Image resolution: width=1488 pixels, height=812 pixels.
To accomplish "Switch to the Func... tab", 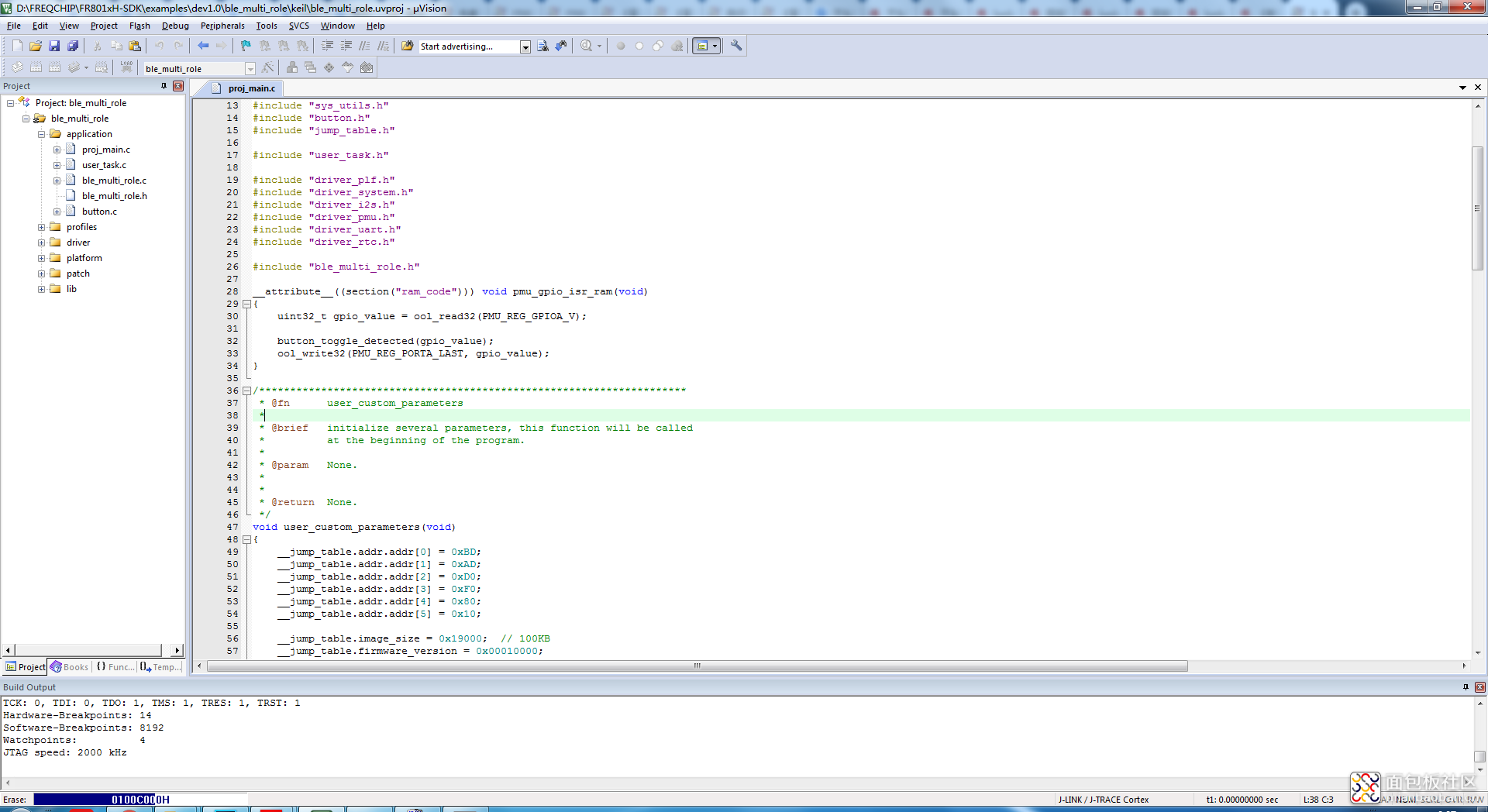I will click(x=115, y=667).
